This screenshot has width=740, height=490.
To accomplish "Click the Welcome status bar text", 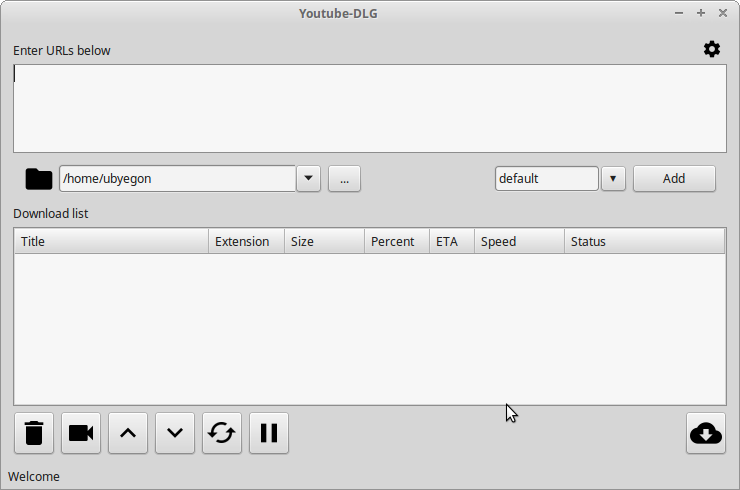I will 34,477.
